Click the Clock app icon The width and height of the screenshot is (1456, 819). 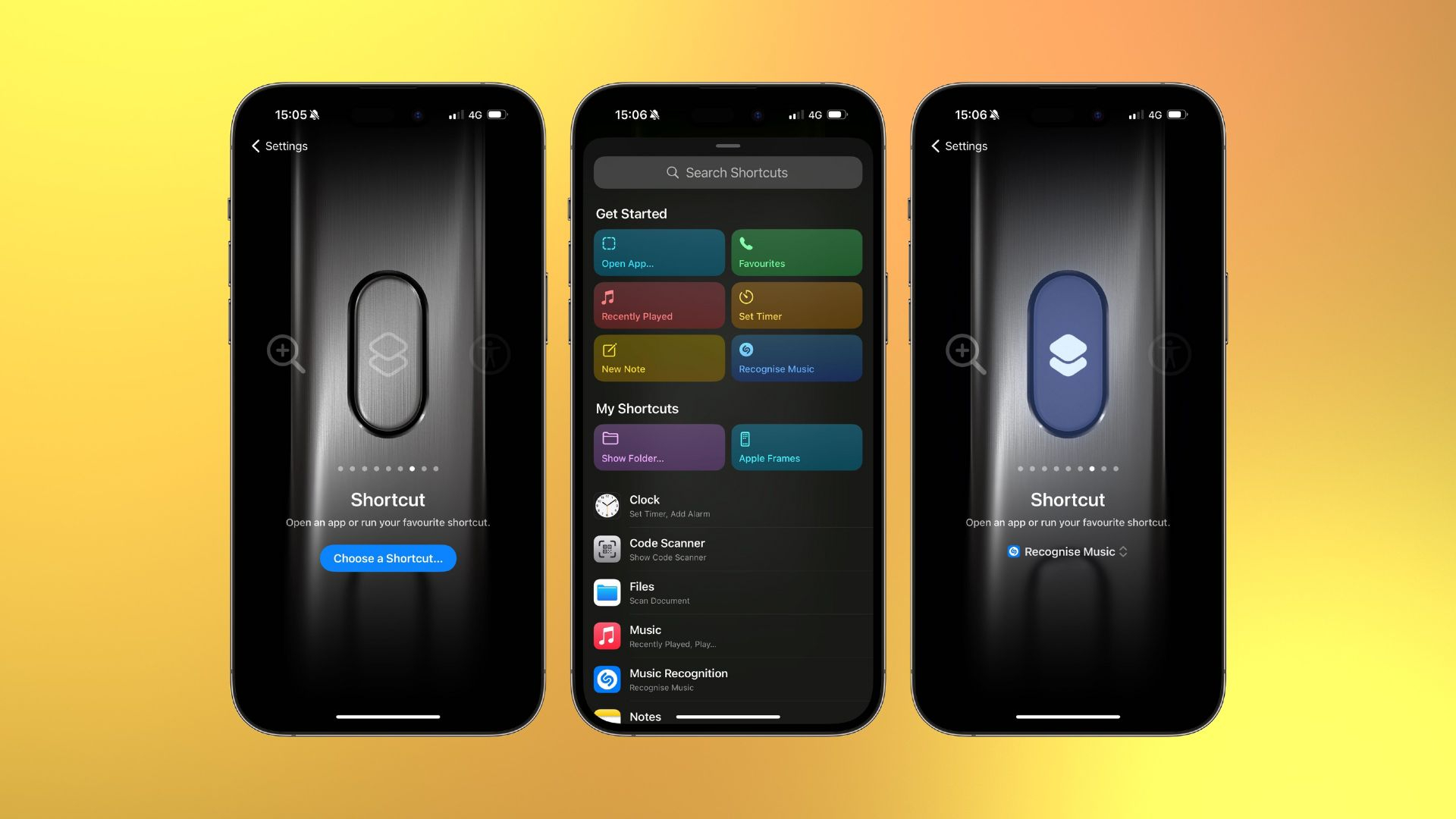[607, 505]
